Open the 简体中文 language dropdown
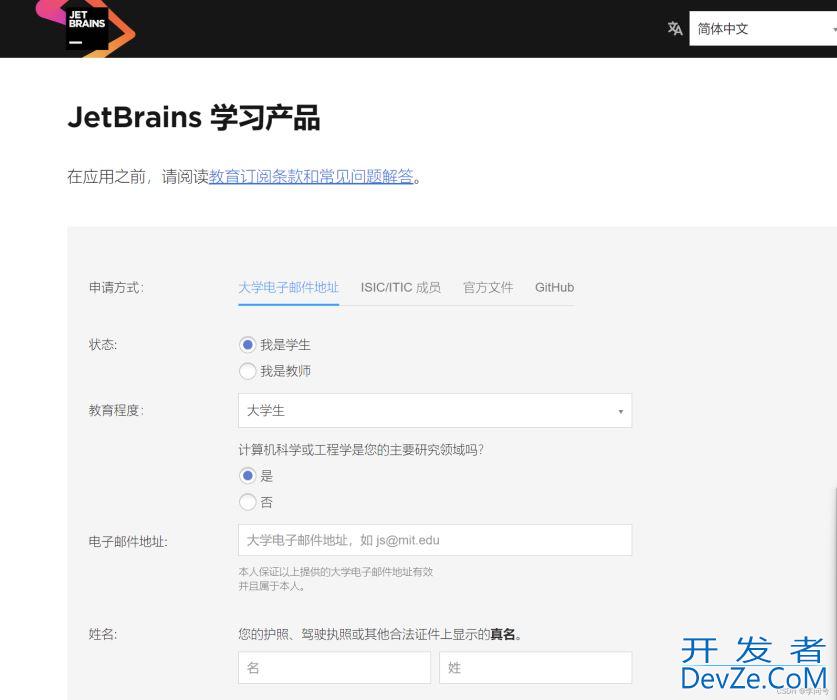 pyautogui.click(x=763, y=28)
